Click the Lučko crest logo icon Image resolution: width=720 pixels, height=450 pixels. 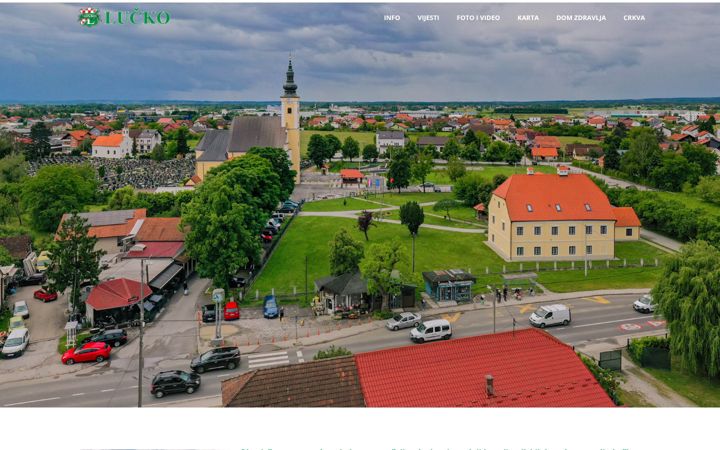(x=89, y=17)
